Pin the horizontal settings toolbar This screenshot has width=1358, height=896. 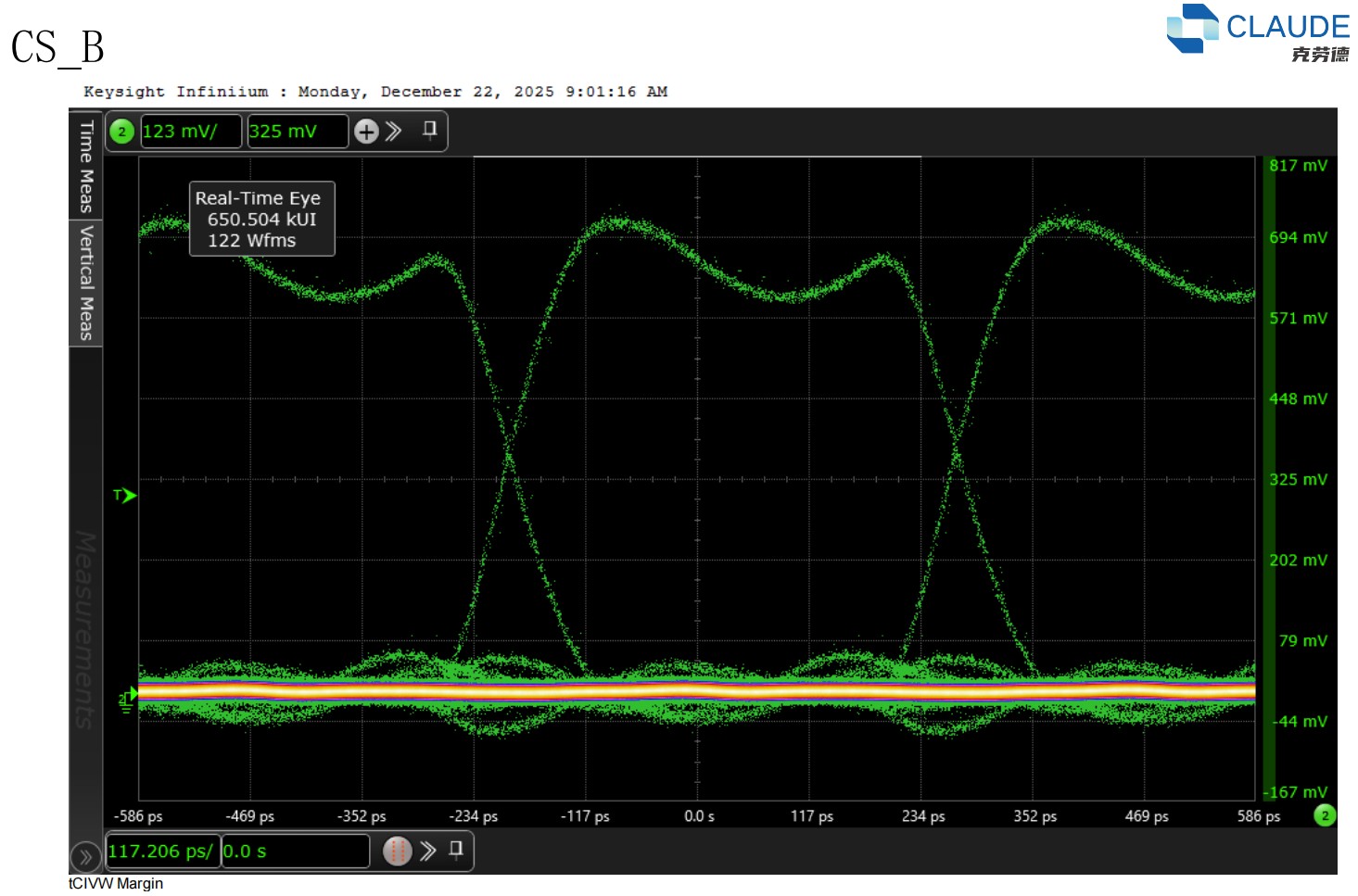coord(456,850)
